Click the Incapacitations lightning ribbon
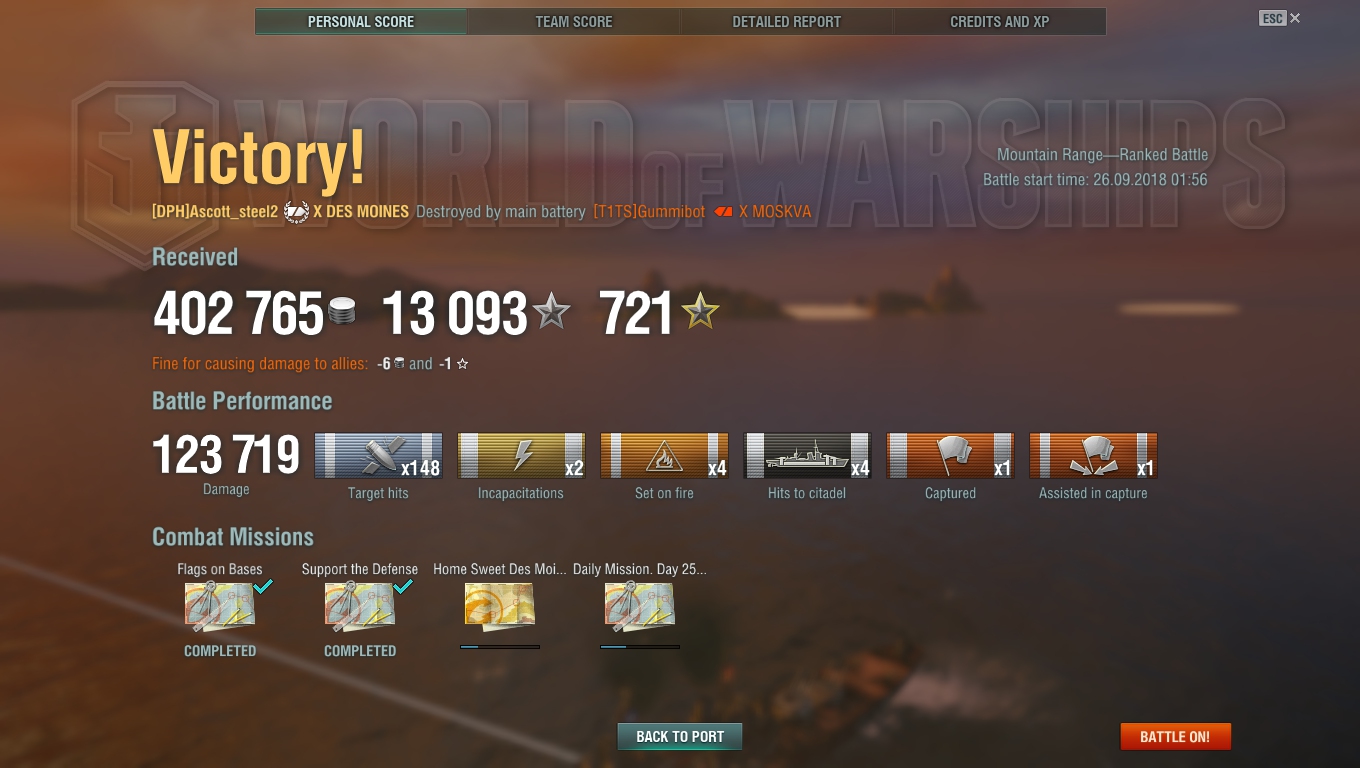1360x768 pixels. (x=521, y=456)
